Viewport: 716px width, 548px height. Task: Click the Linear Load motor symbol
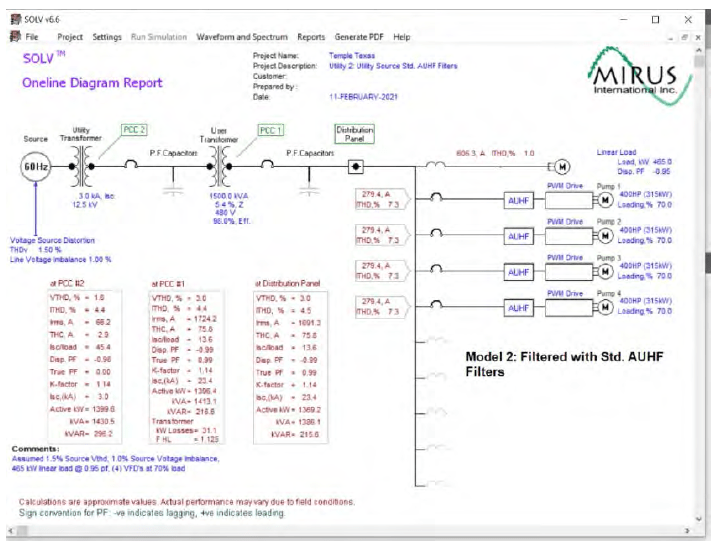pos(561,165)
